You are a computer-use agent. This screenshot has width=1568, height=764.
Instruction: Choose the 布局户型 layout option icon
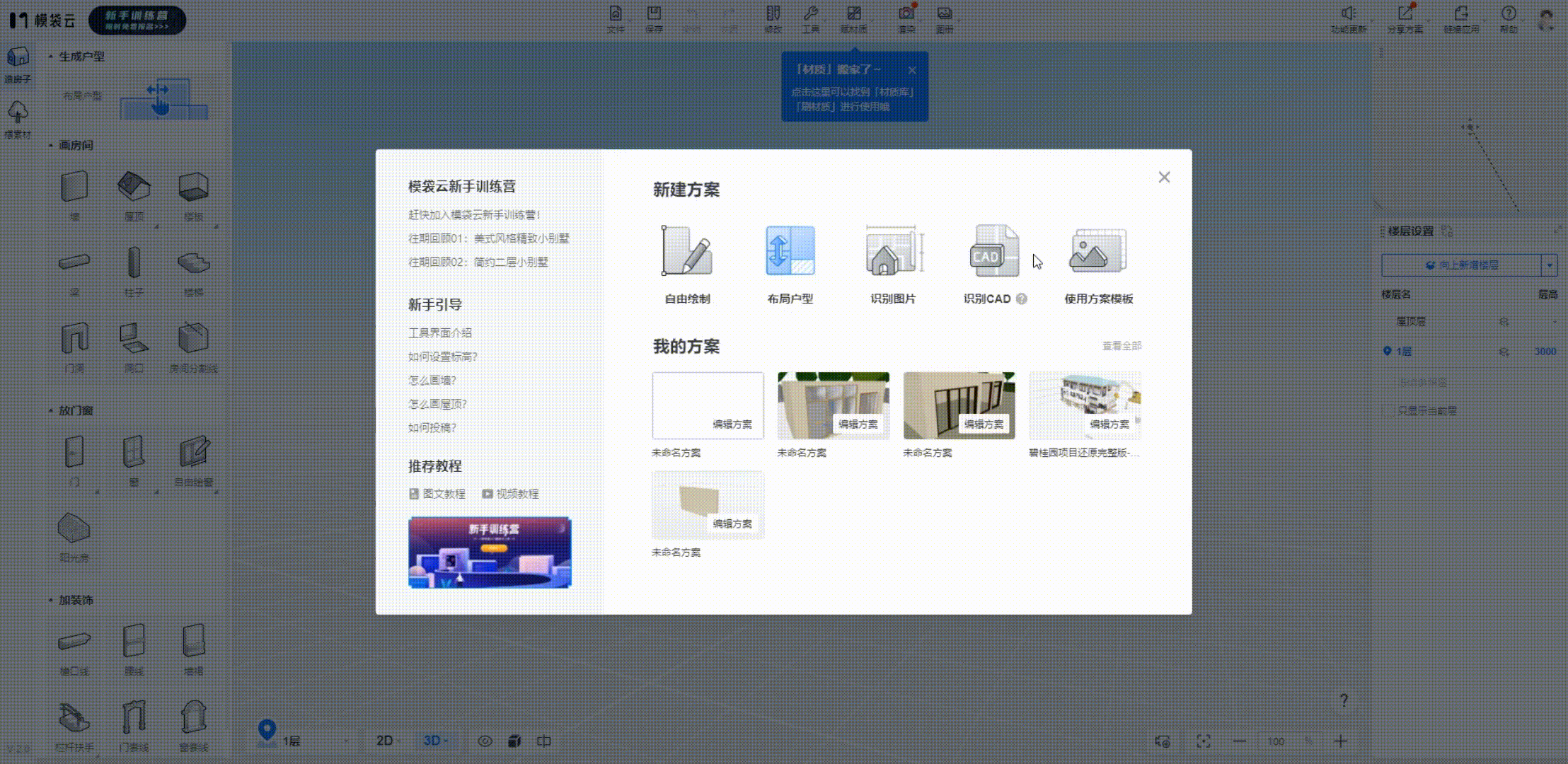[790, 251]
